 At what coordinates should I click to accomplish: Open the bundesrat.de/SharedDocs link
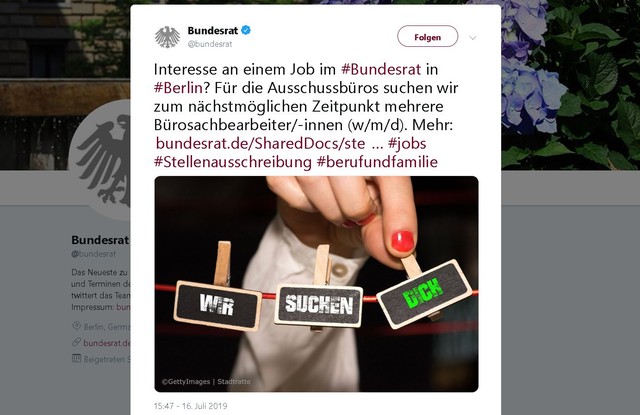tap(260, 143)
